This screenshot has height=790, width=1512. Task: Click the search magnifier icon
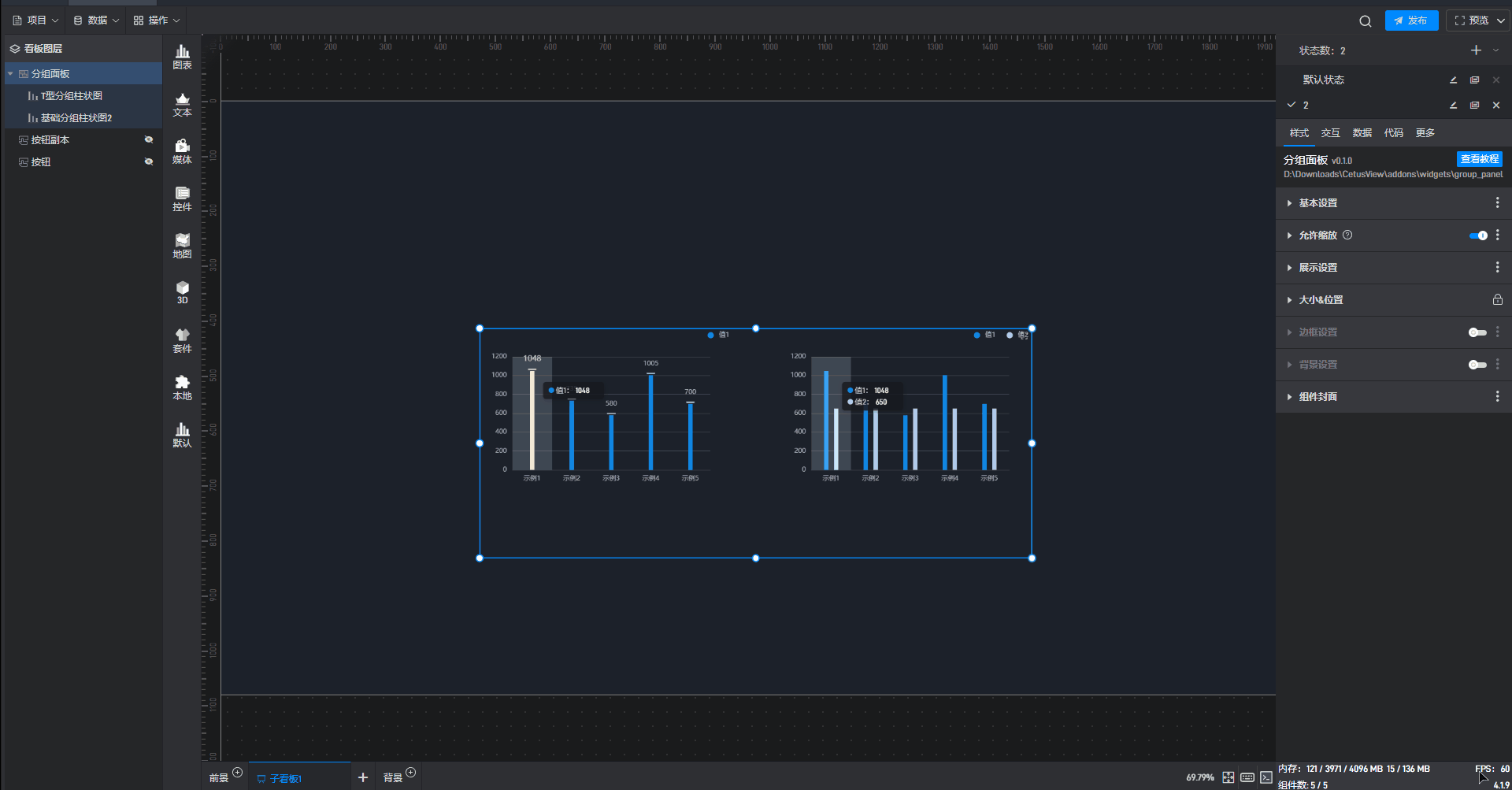coord(1365,21)
